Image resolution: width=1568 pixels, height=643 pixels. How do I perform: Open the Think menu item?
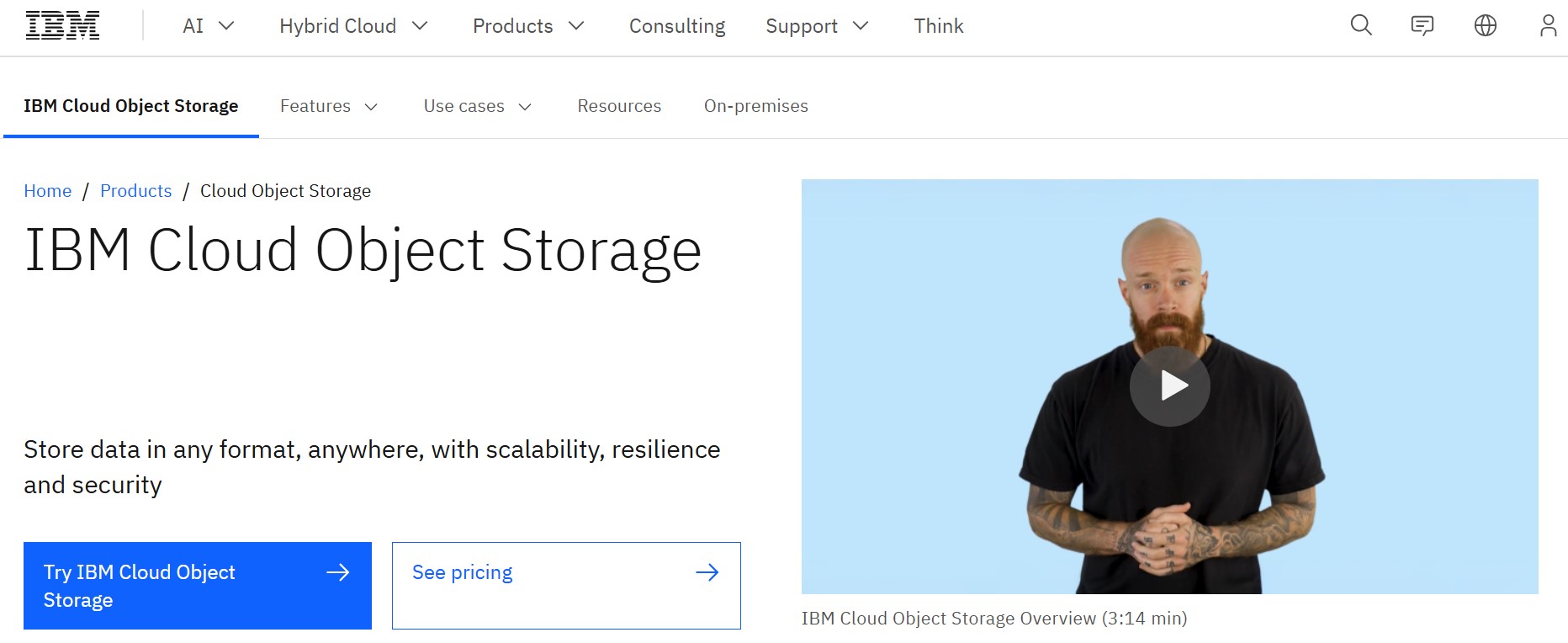click(939, 26)
